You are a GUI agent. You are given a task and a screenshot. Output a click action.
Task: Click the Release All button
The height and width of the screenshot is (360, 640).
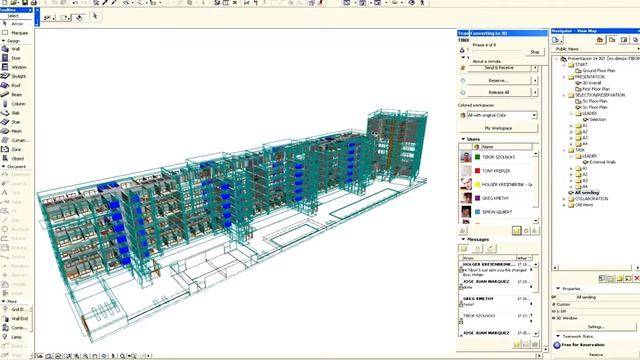[x=499, y=92]
